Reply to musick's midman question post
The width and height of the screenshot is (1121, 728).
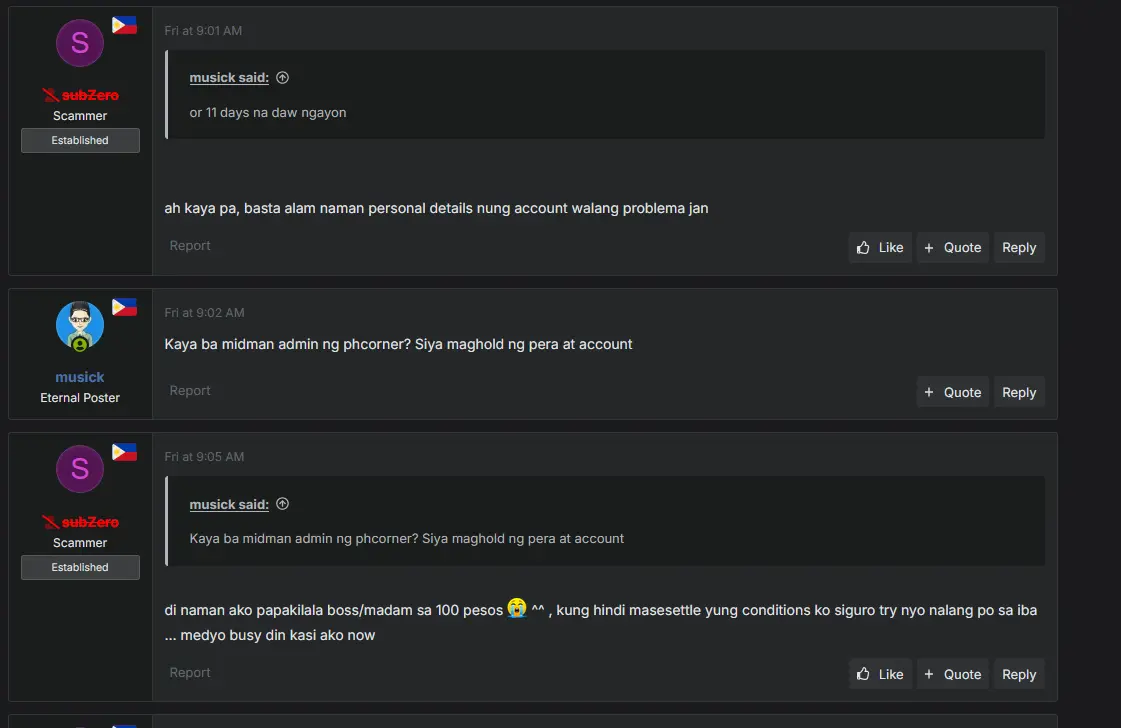pyautogui.click(x=1019, y=393)
